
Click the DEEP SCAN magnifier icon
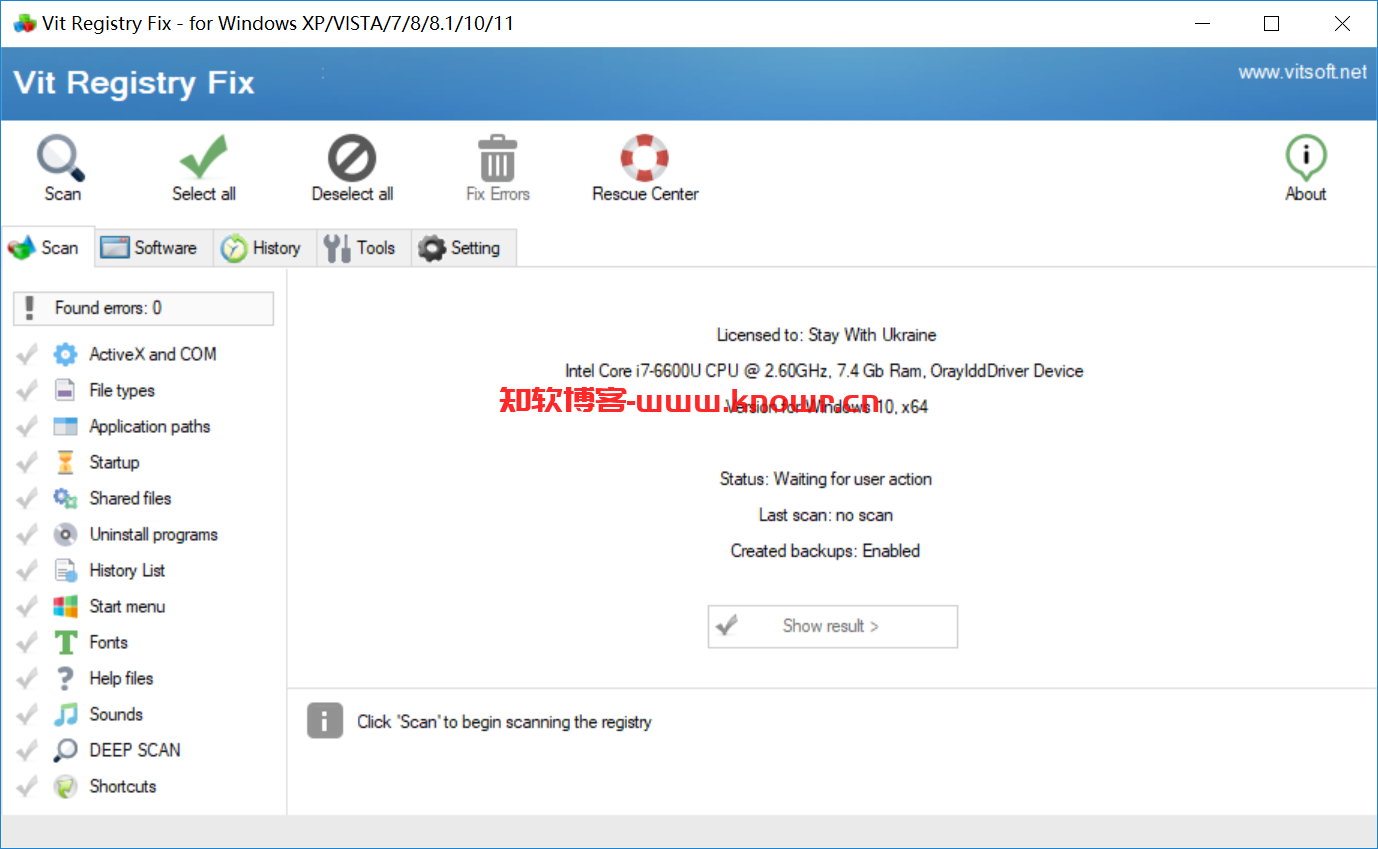tap(65, 750)
